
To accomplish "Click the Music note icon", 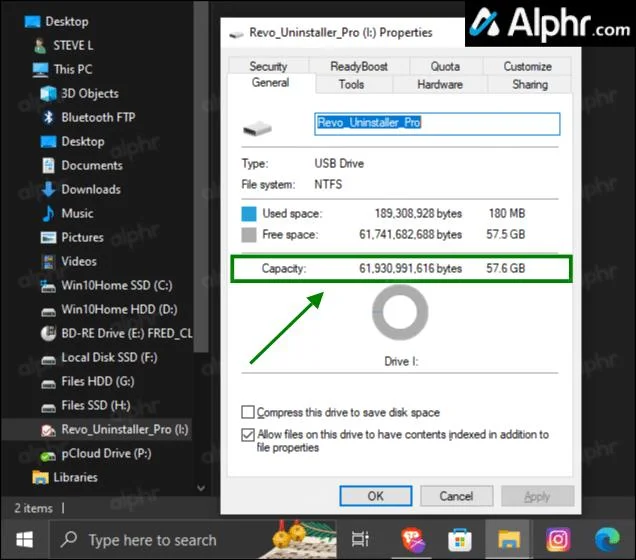I will click(x=48, y=213).
